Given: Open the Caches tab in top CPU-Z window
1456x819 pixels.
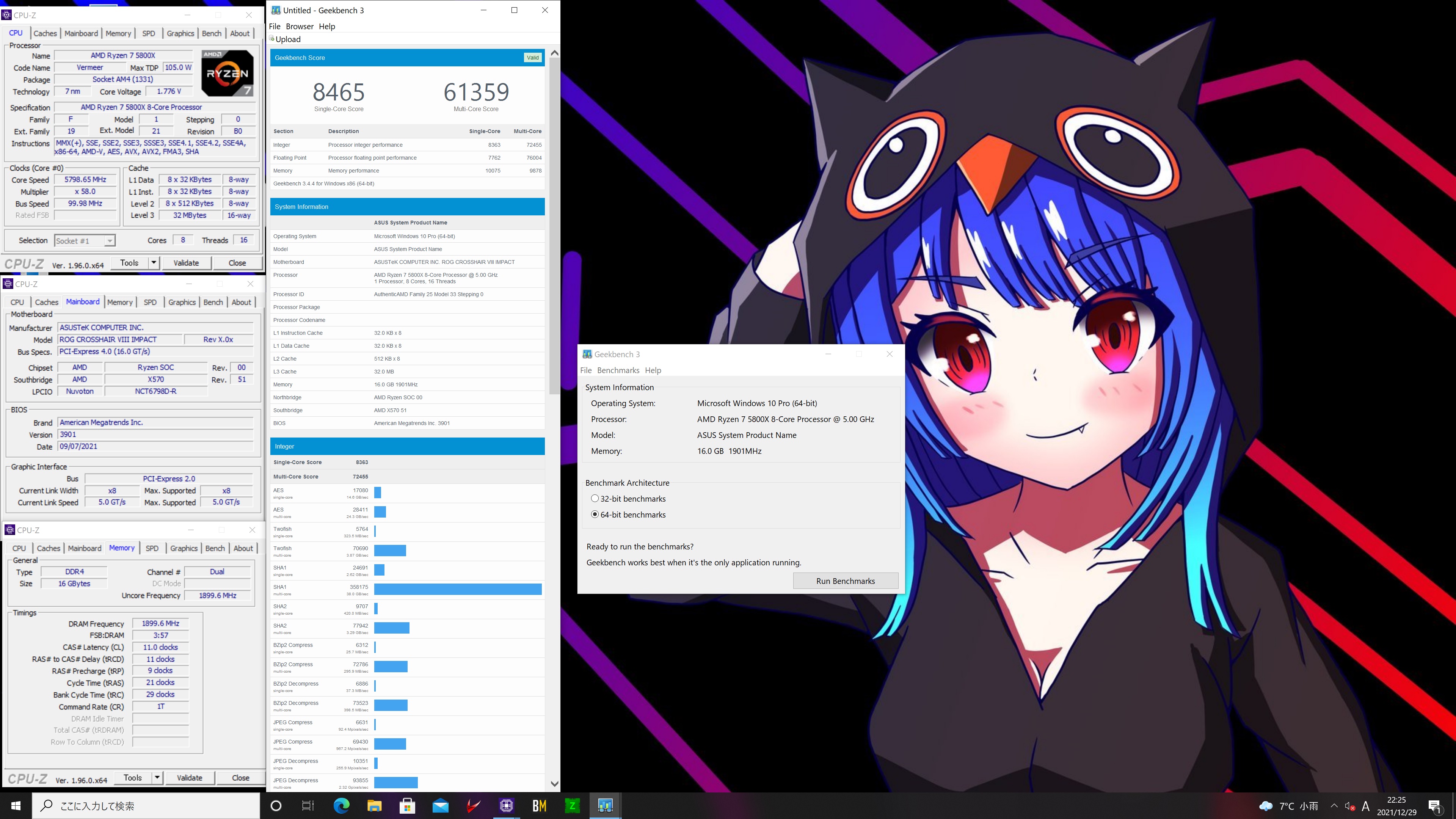Looking at the screenshot, I should pos(45,33).
